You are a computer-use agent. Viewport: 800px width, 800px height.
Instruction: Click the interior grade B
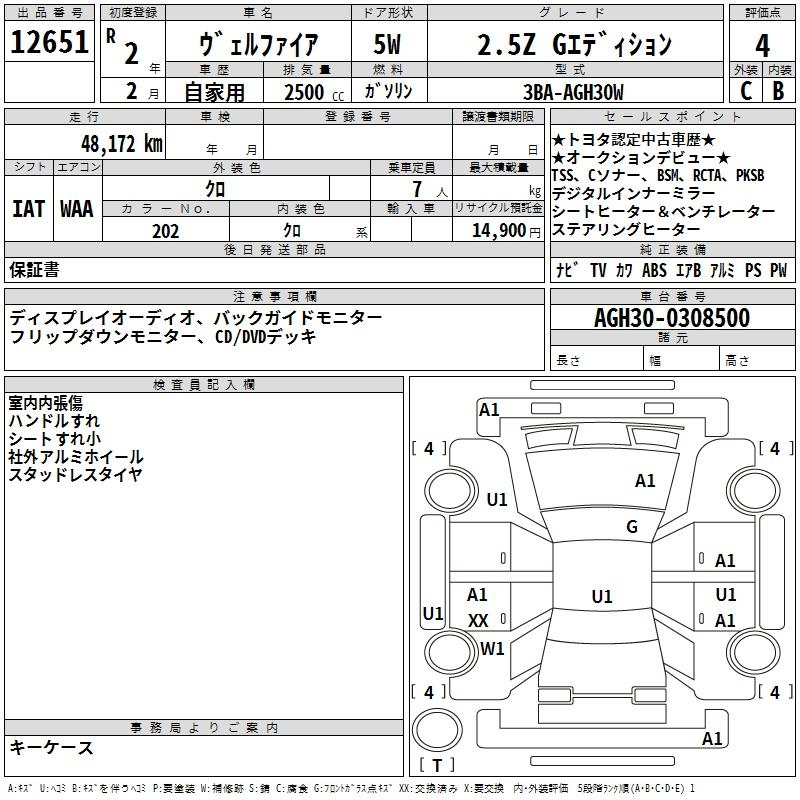tap(778, 91)
